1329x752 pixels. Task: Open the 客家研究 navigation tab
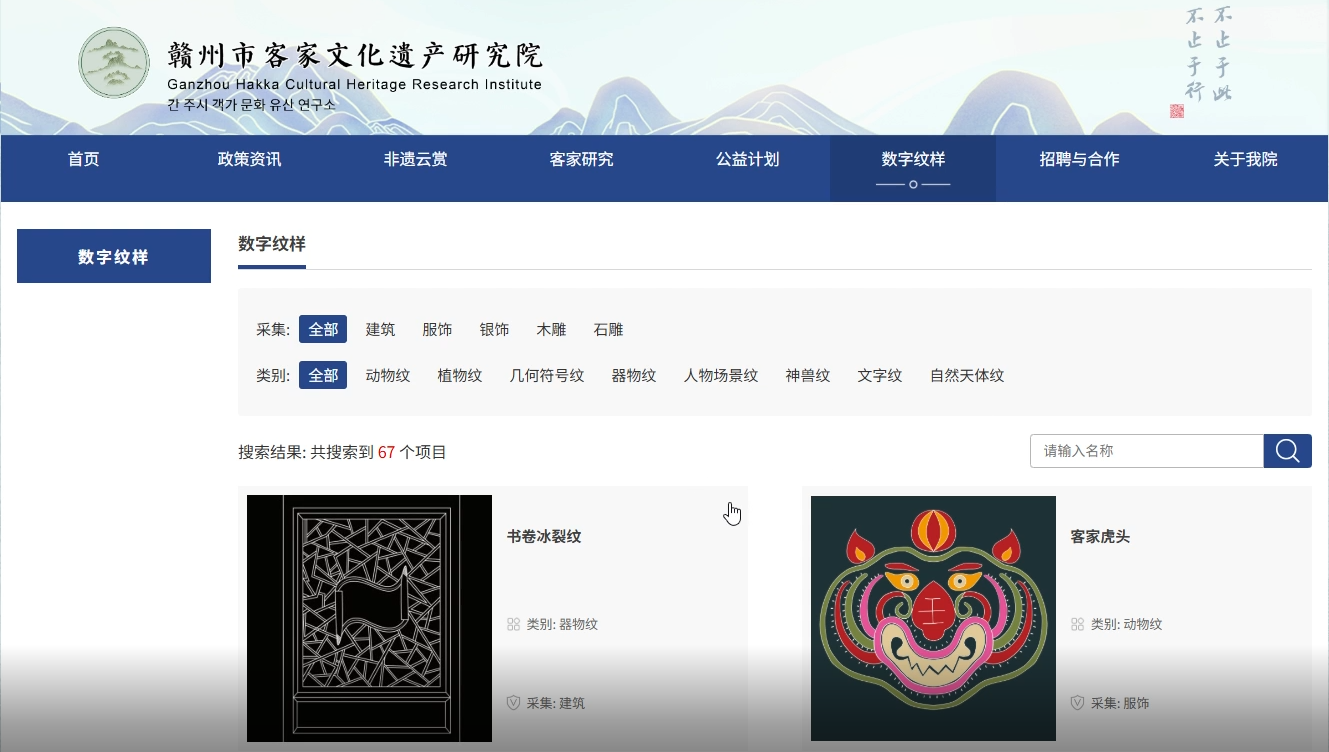pyautogui.click(x=581, y=160)
